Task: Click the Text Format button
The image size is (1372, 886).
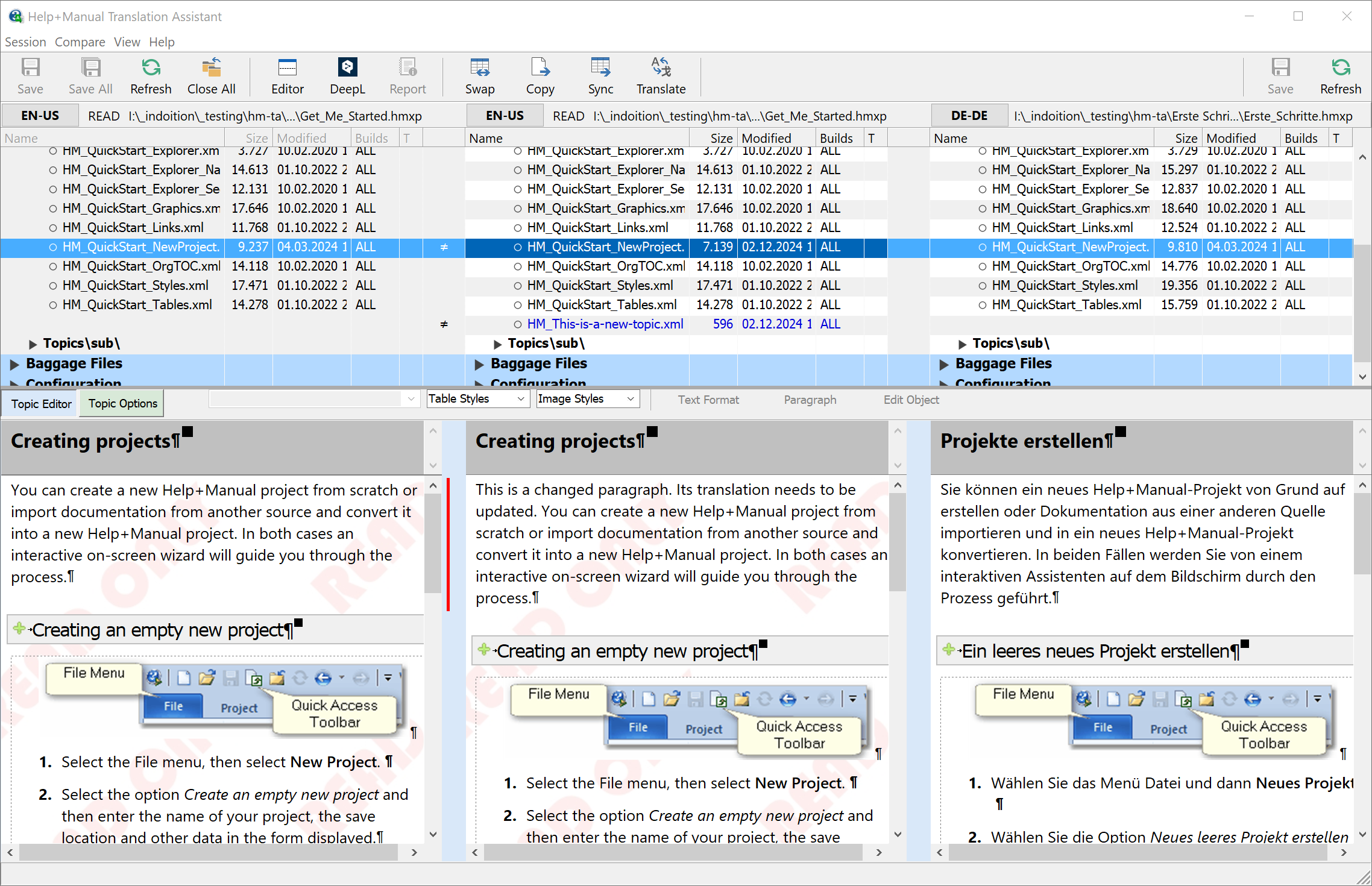Action: click(x=708, y=400)
